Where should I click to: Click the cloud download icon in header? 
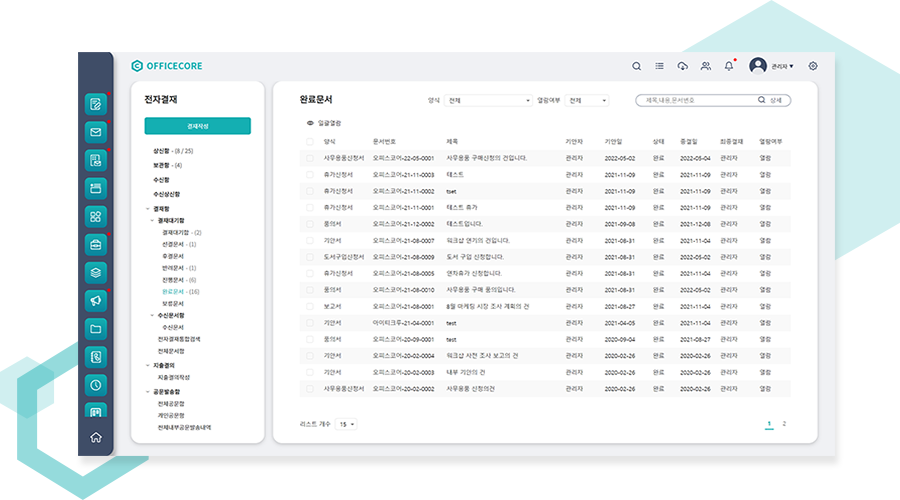[x=683, y=66]
